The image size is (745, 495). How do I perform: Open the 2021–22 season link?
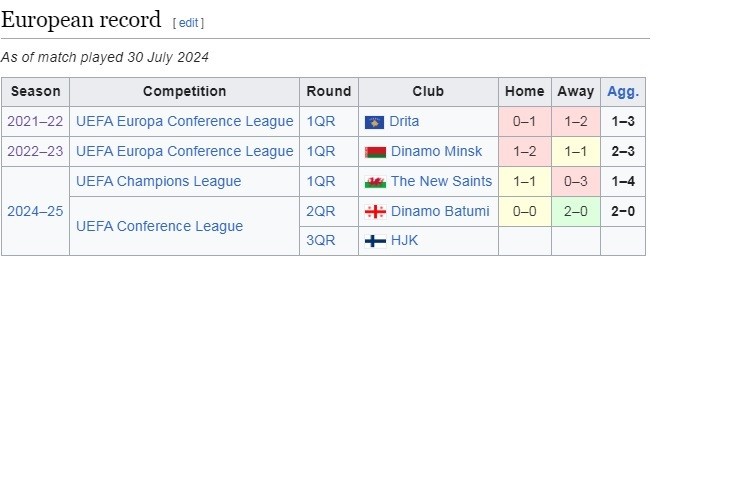(x=35, y=121)
